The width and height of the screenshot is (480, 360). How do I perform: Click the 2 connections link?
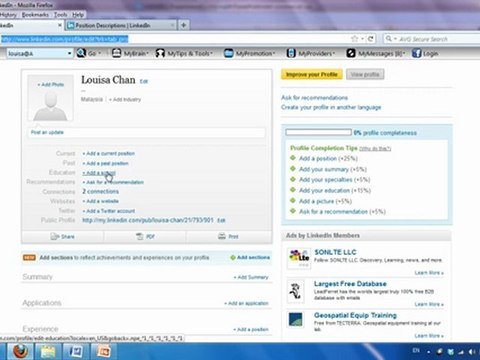(100, 191)
